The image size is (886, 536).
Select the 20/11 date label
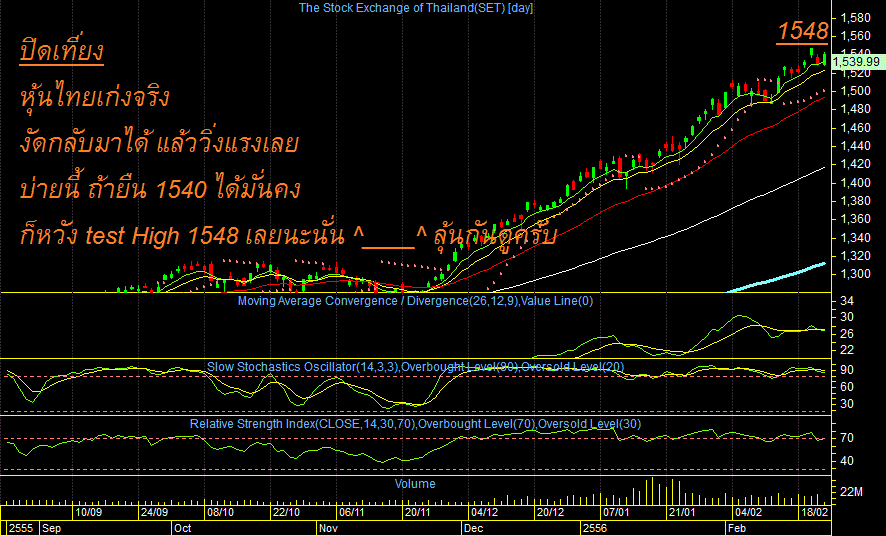point(418,512)
